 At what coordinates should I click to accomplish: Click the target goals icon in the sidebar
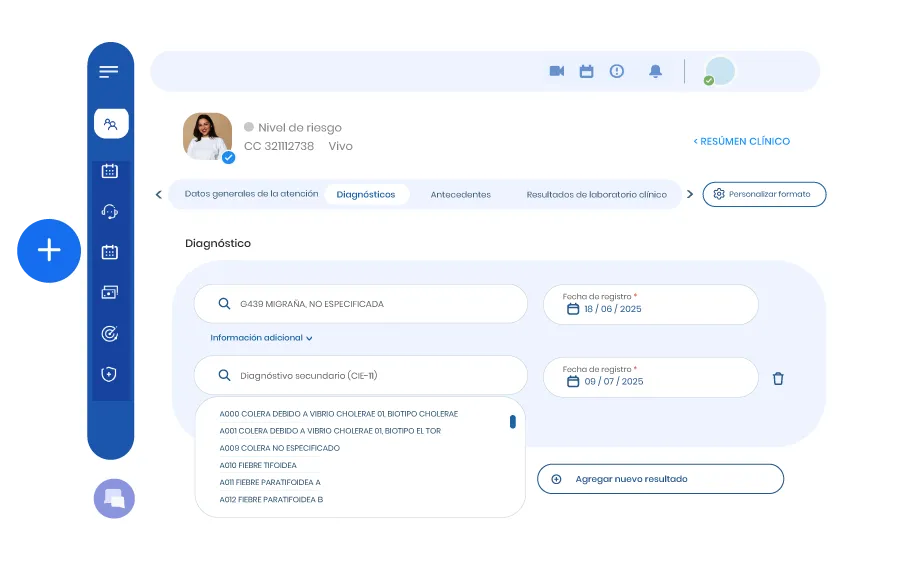click(111, 332)
